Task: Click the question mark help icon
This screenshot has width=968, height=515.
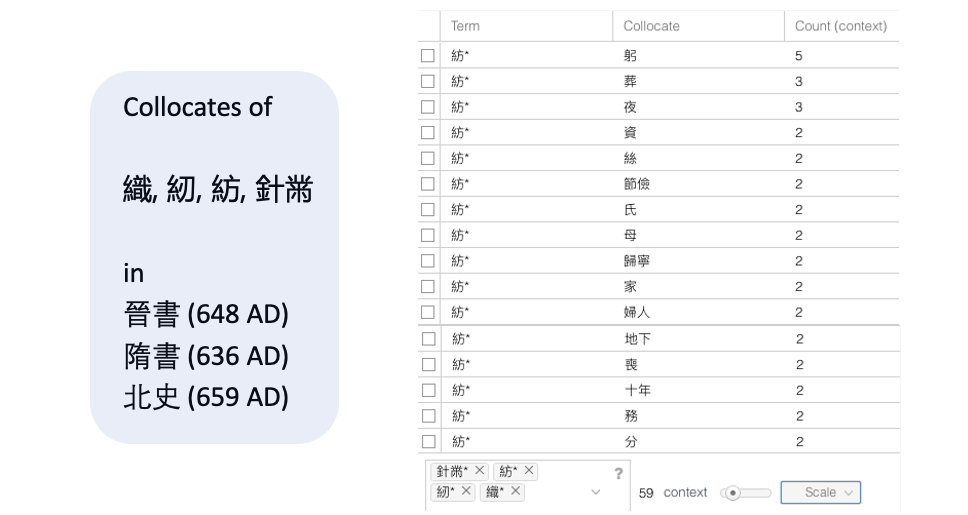Action: (x=618, y=473)
